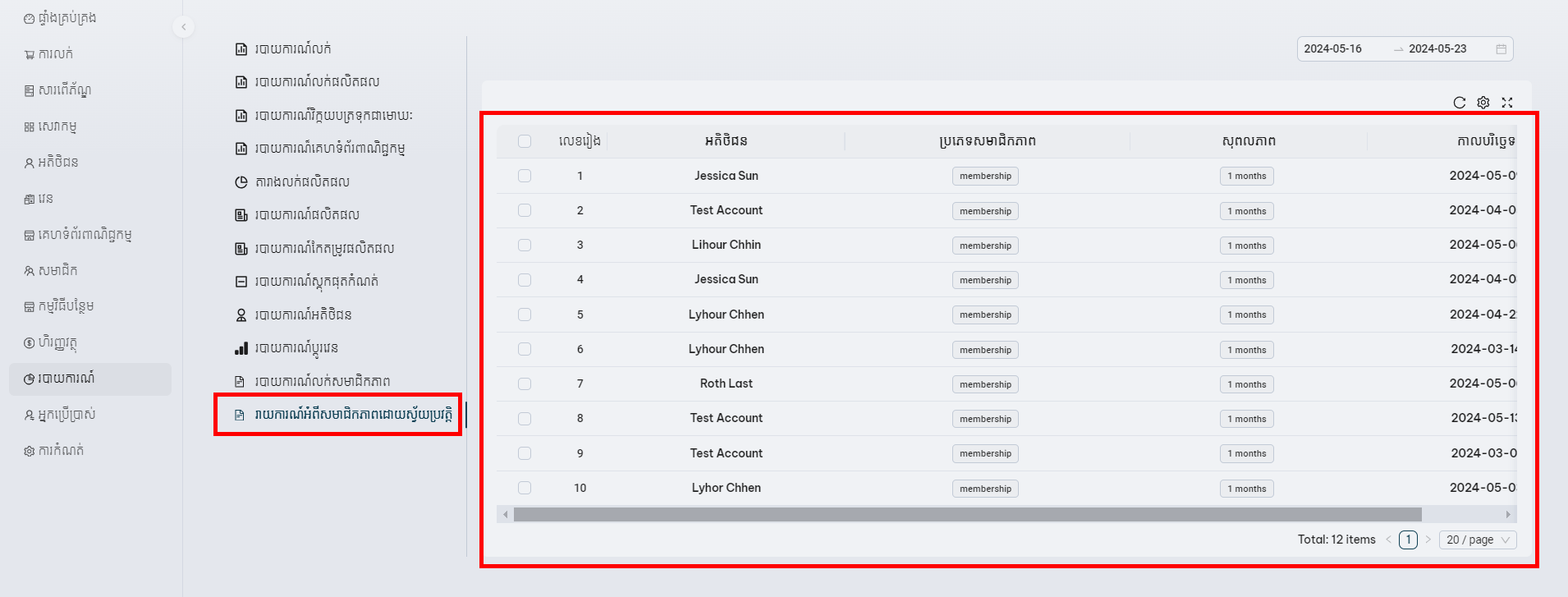The image size is (1568, 597).
Task: Open table settings gear icon
Action: coord(1483,103)
